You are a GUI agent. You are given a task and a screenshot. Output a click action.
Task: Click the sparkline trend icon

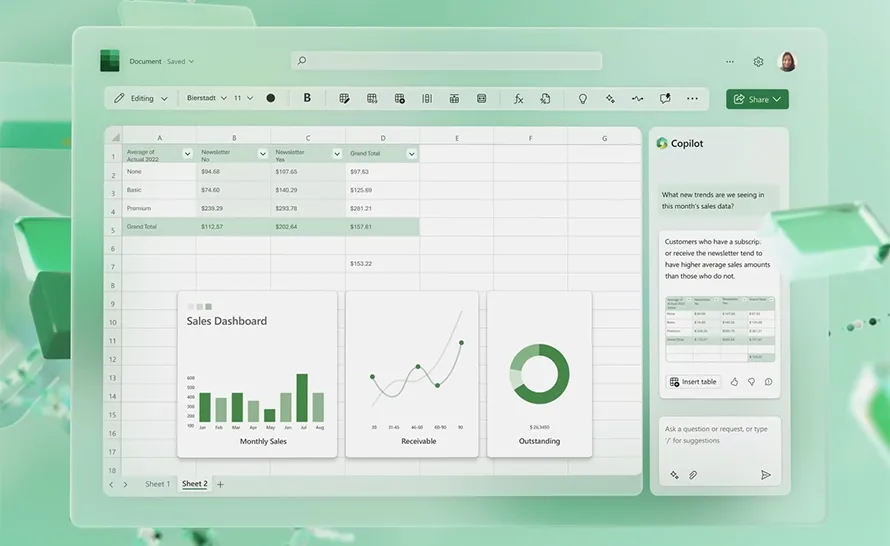[x=637, y=99]
